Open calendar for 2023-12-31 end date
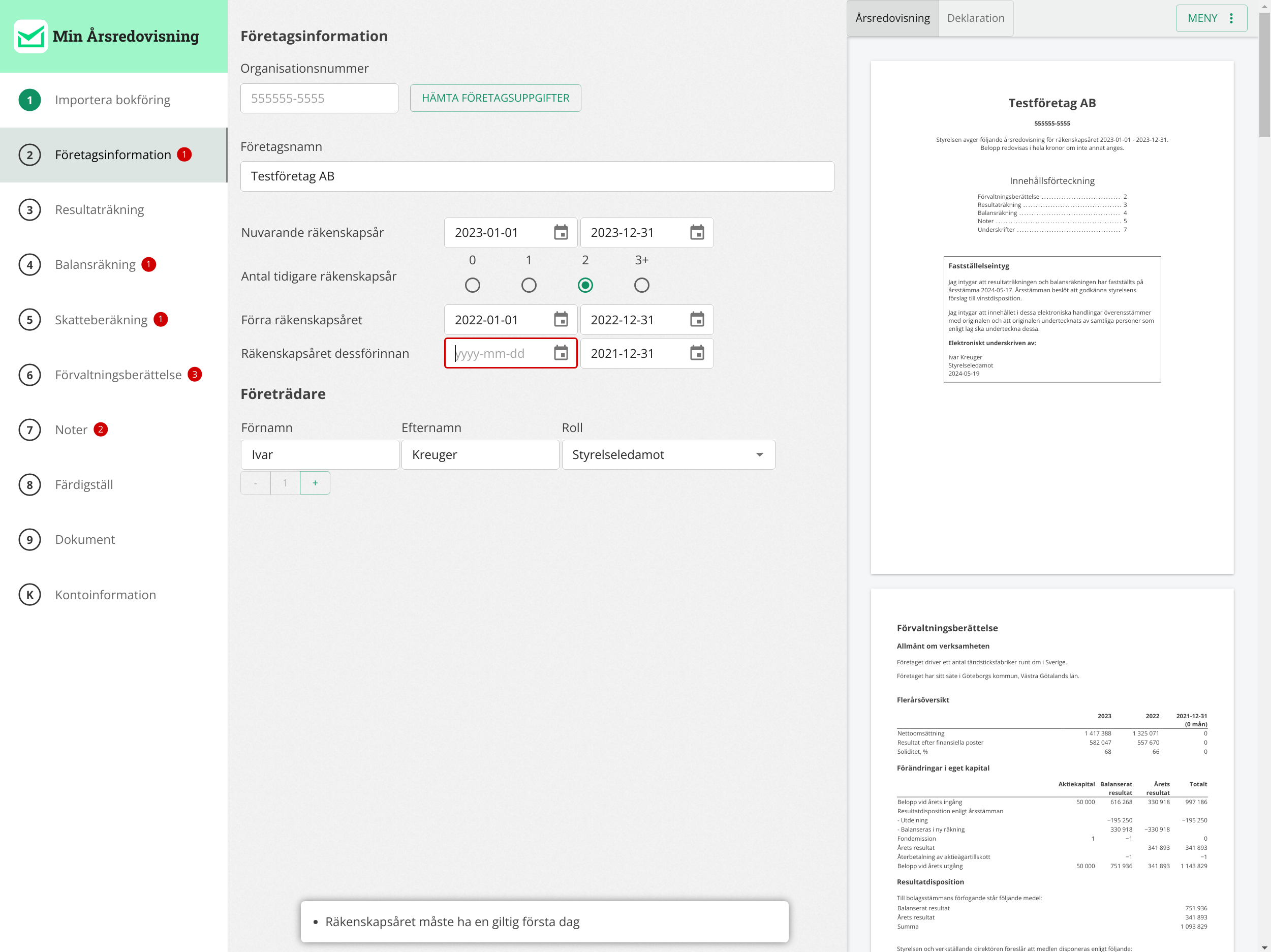The height and width of the screenshot is (952, 1271). pyautogui.click(x=696, y=233)
